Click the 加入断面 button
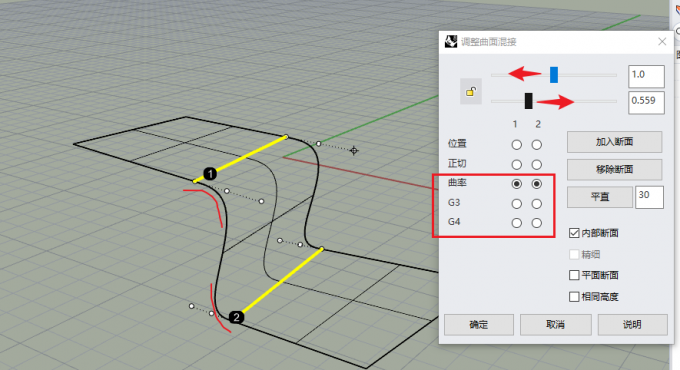Viewport: 680px width, 370px height. tap(615, 142)
